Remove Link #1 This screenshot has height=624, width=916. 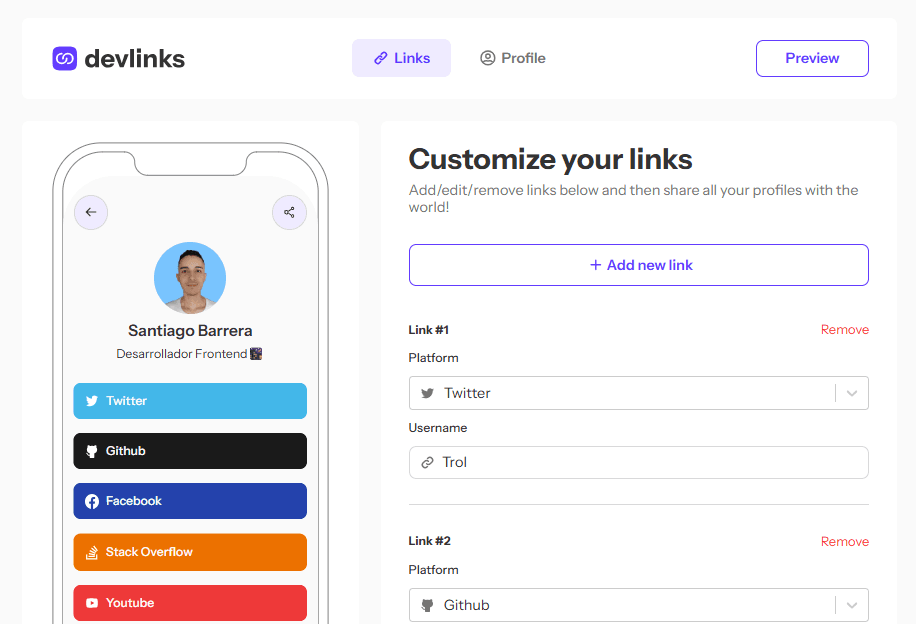point(845,330)
